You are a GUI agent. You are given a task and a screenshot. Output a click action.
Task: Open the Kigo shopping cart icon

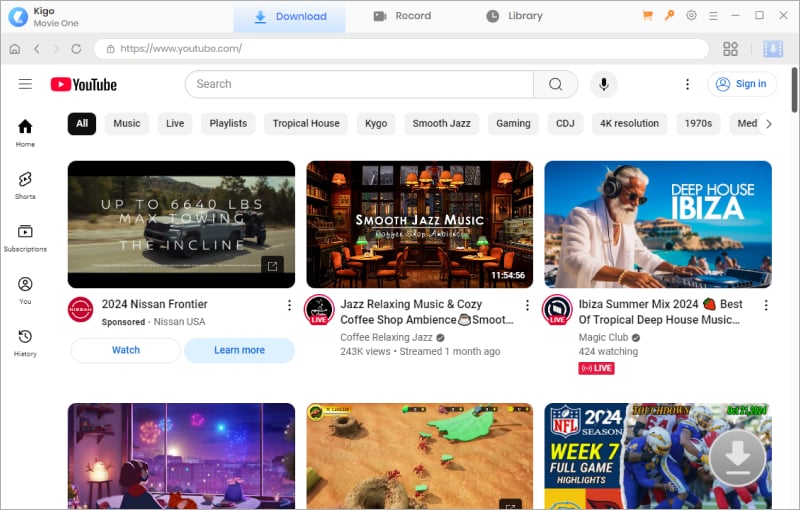click(647, 16)
